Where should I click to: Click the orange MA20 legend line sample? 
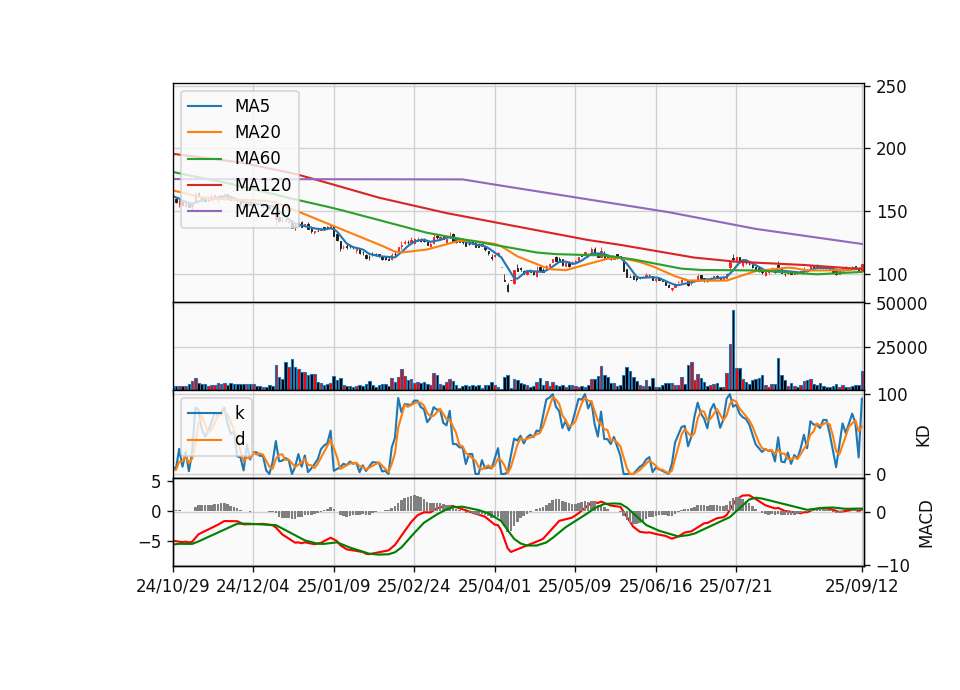point(204,132)
